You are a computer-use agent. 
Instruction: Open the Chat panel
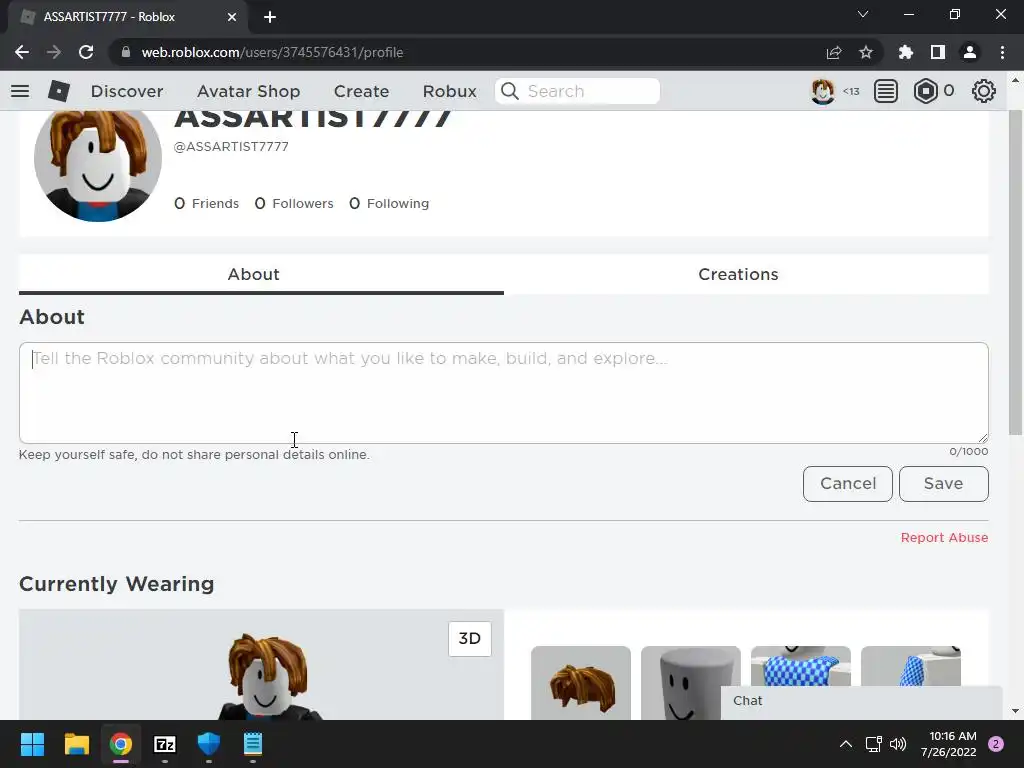[x=861, y=703]
